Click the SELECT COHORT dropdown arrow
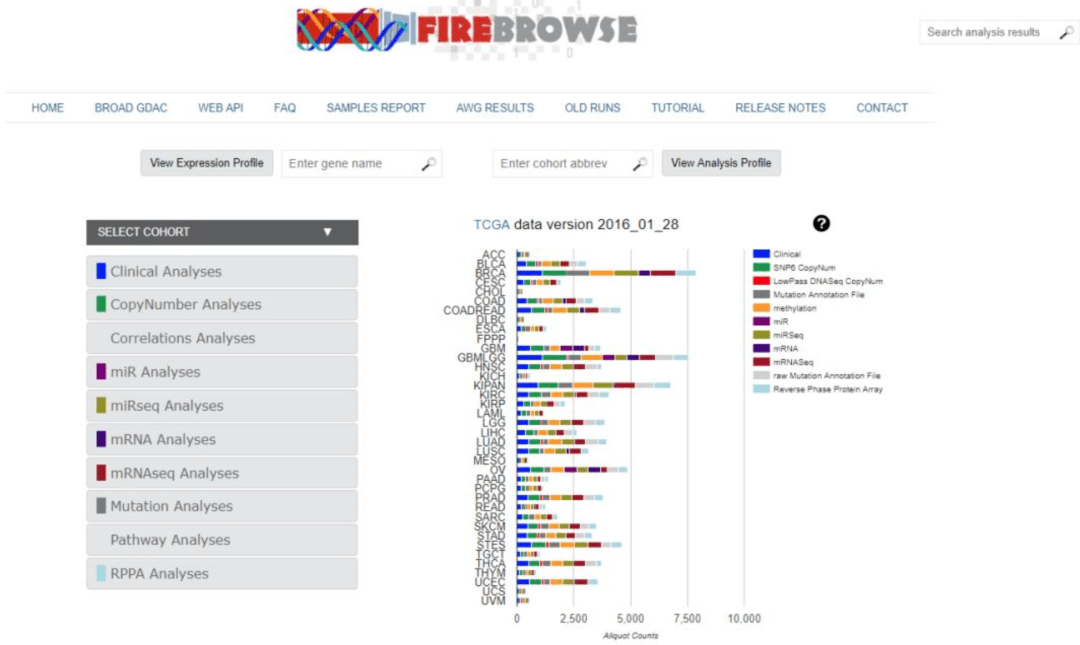1080x645 pixels. (x=328, y=232)
